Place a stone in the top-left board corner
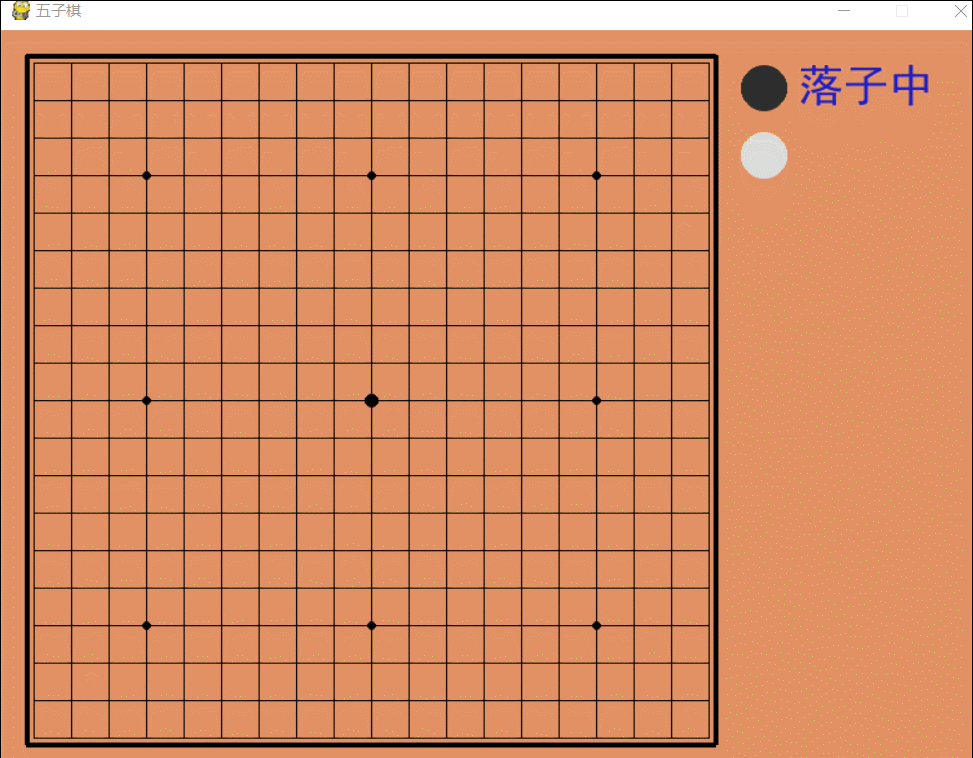The height and width of the screenshot is (758, 973). tap(35, 62)
